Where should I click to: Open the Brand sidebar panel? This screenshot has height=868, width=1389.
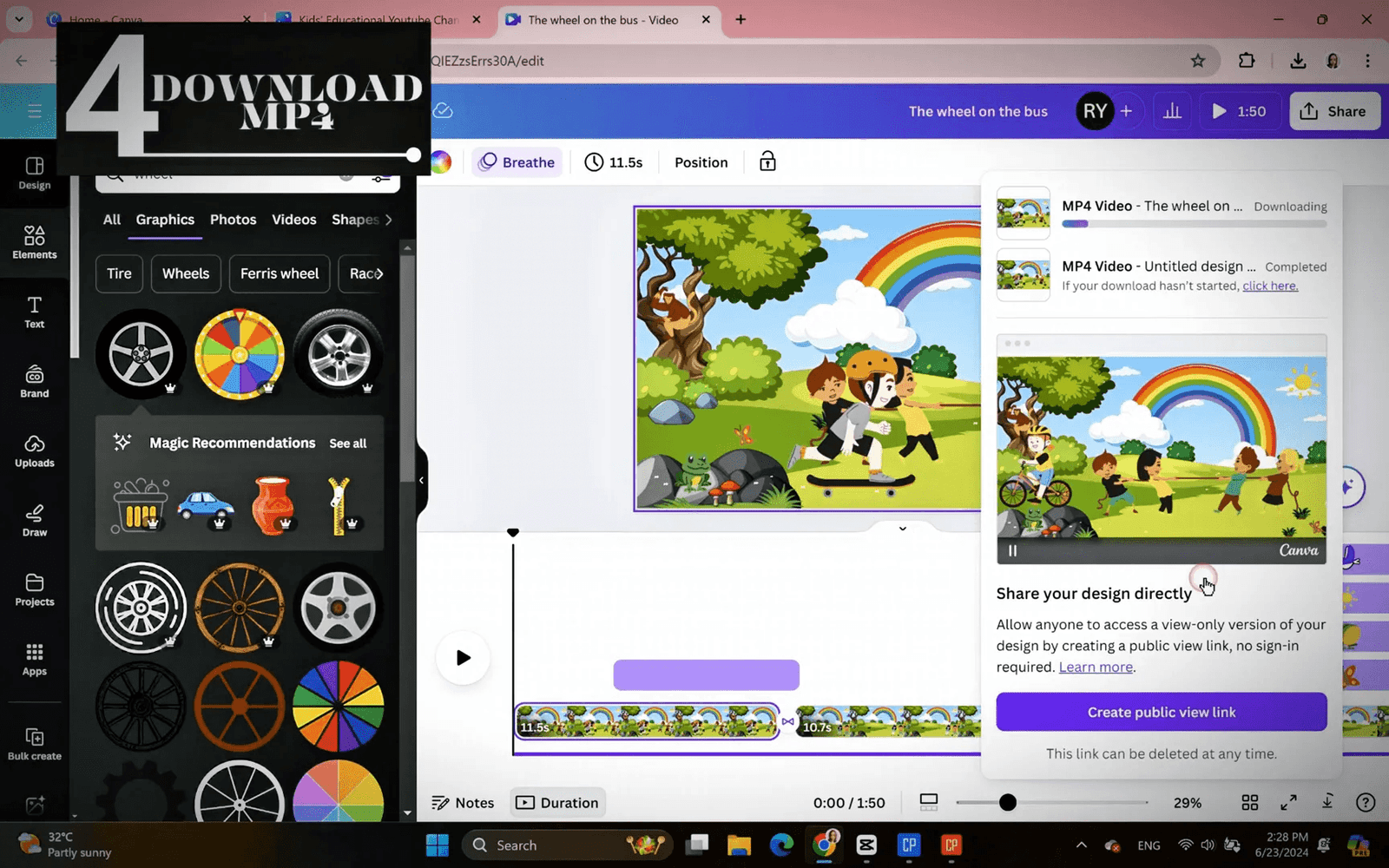tap(35, 381)
